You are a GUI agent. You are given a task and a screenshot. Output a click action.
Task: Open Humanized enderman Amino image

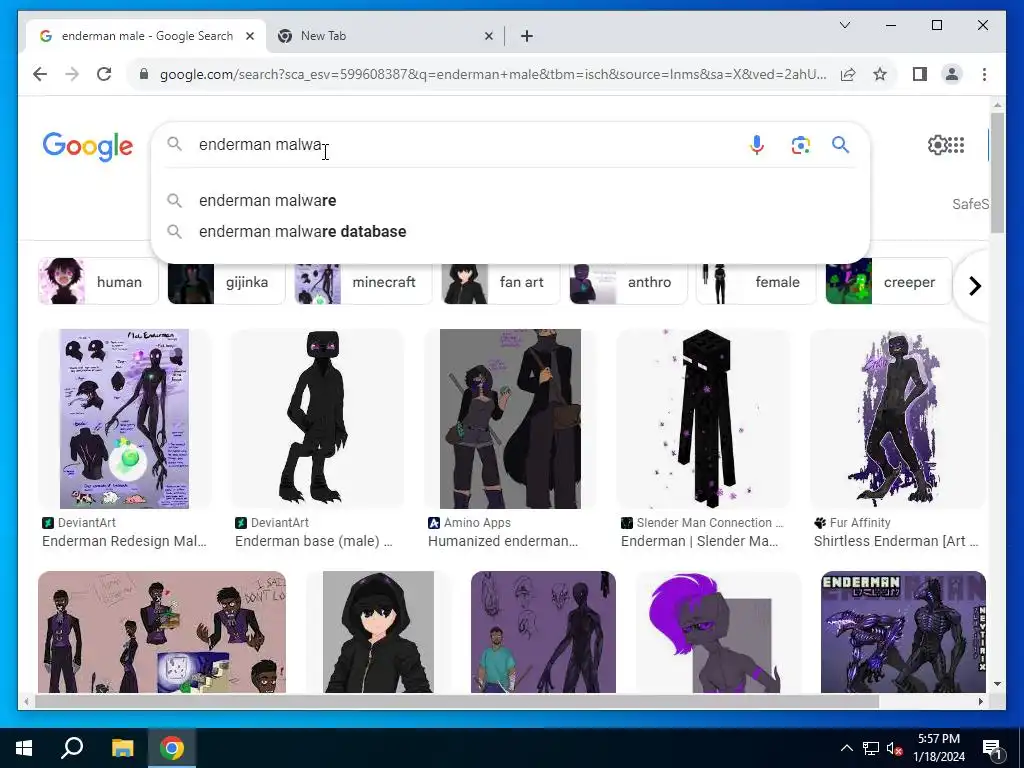[510, 419]
